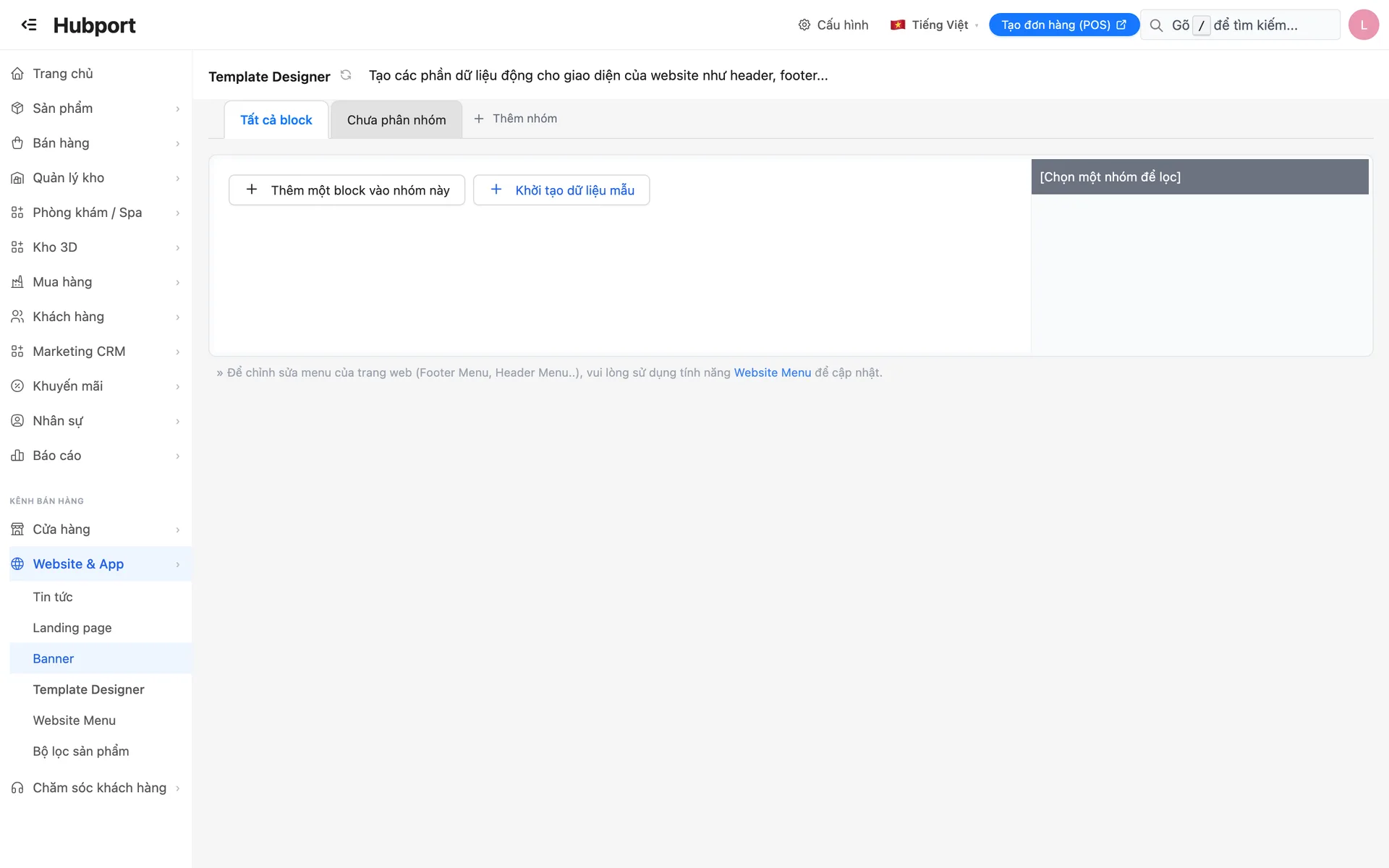This screenshot has height=868, width=1389.
Task: Click the Website & App globe icon
Action: (x=17, y=564)
